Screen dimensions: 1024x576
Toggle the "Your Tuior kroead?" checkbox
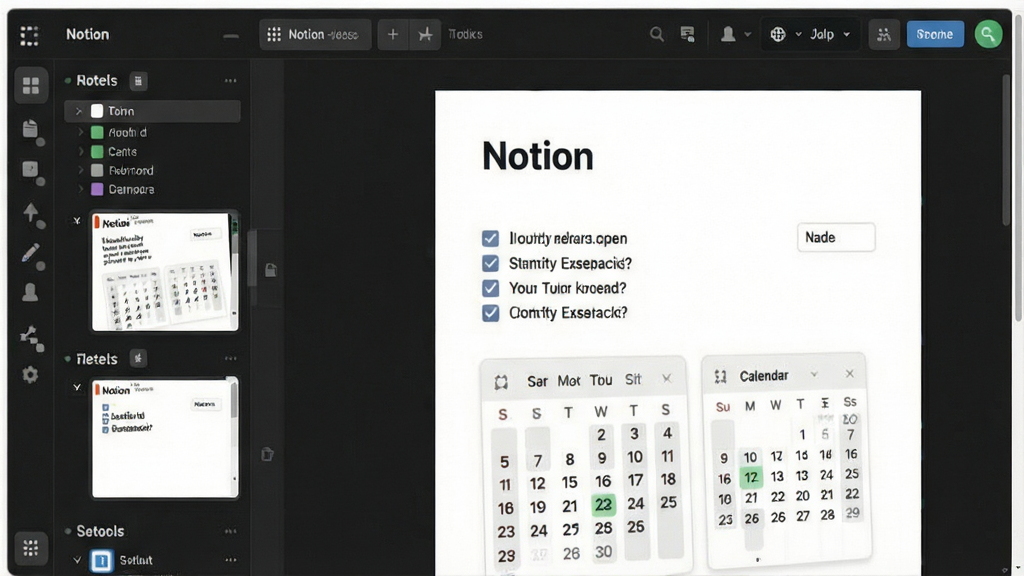coord(490,288)
